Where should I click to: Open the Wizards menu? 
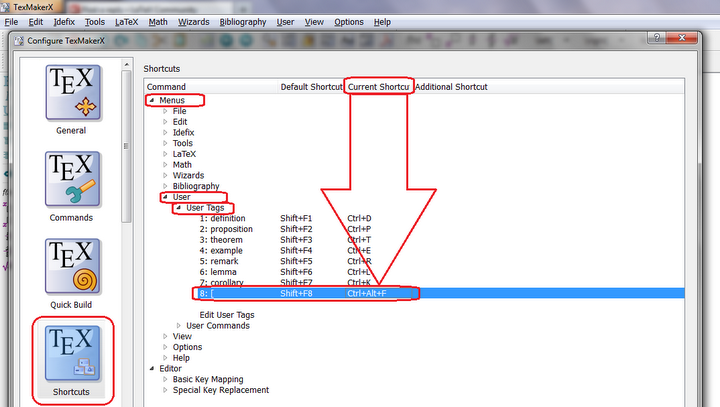(194, 22)
